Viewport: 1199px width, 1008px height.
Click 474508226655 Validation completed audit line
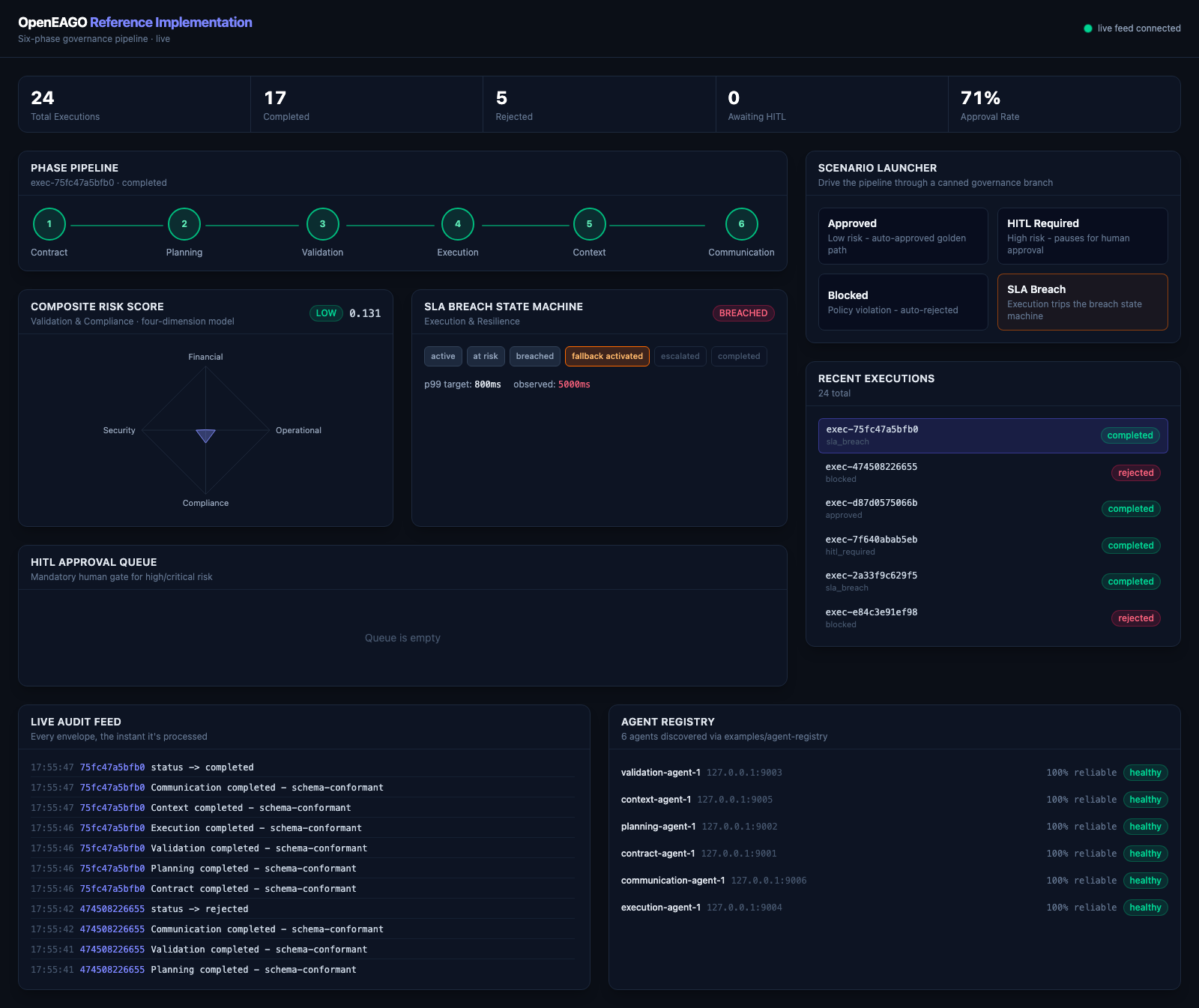(303, 950)
